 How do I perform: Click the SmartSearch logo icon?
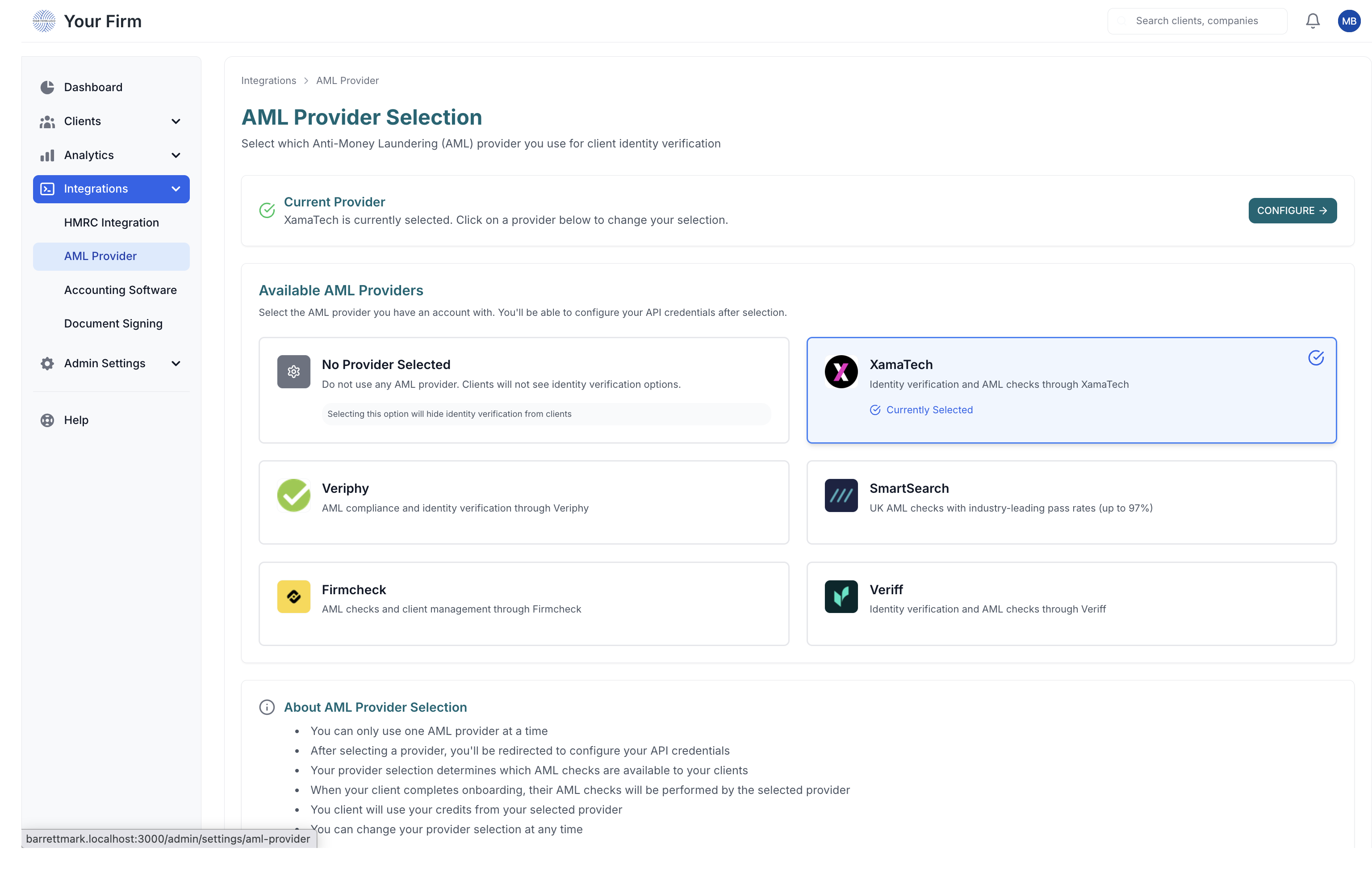tap(841, 495)
